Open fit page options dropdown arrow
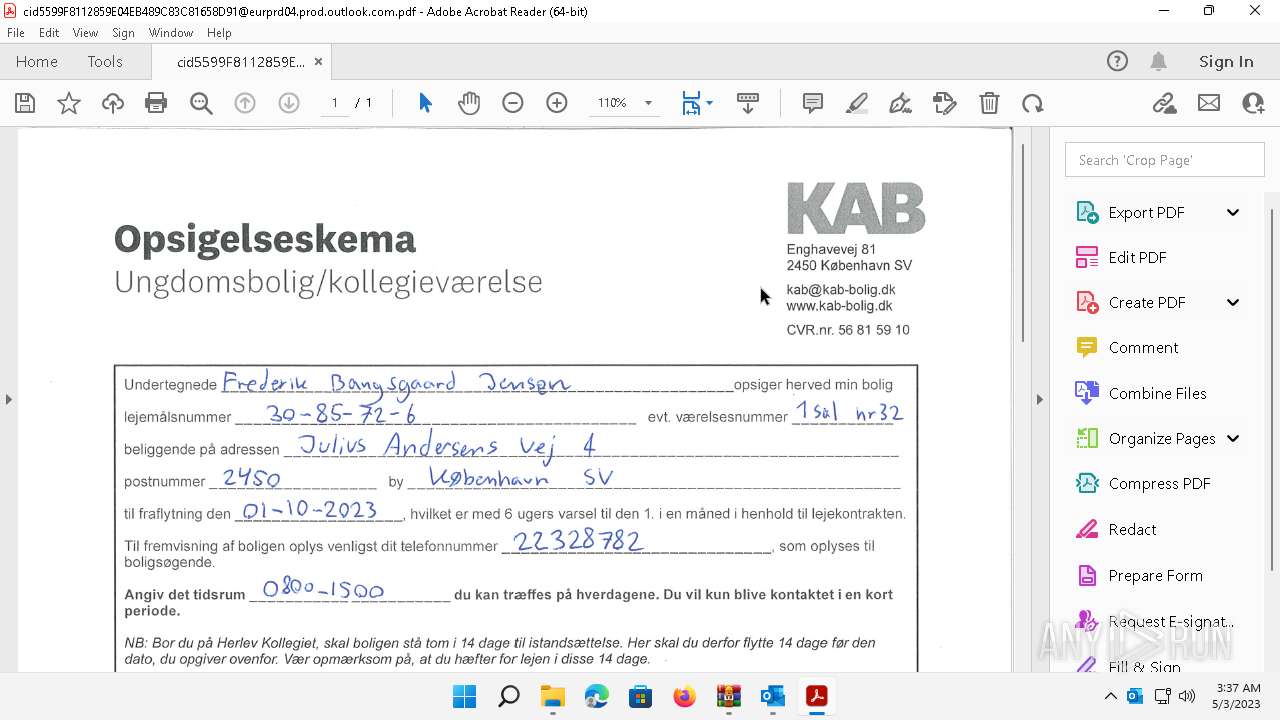 [710, 103]
